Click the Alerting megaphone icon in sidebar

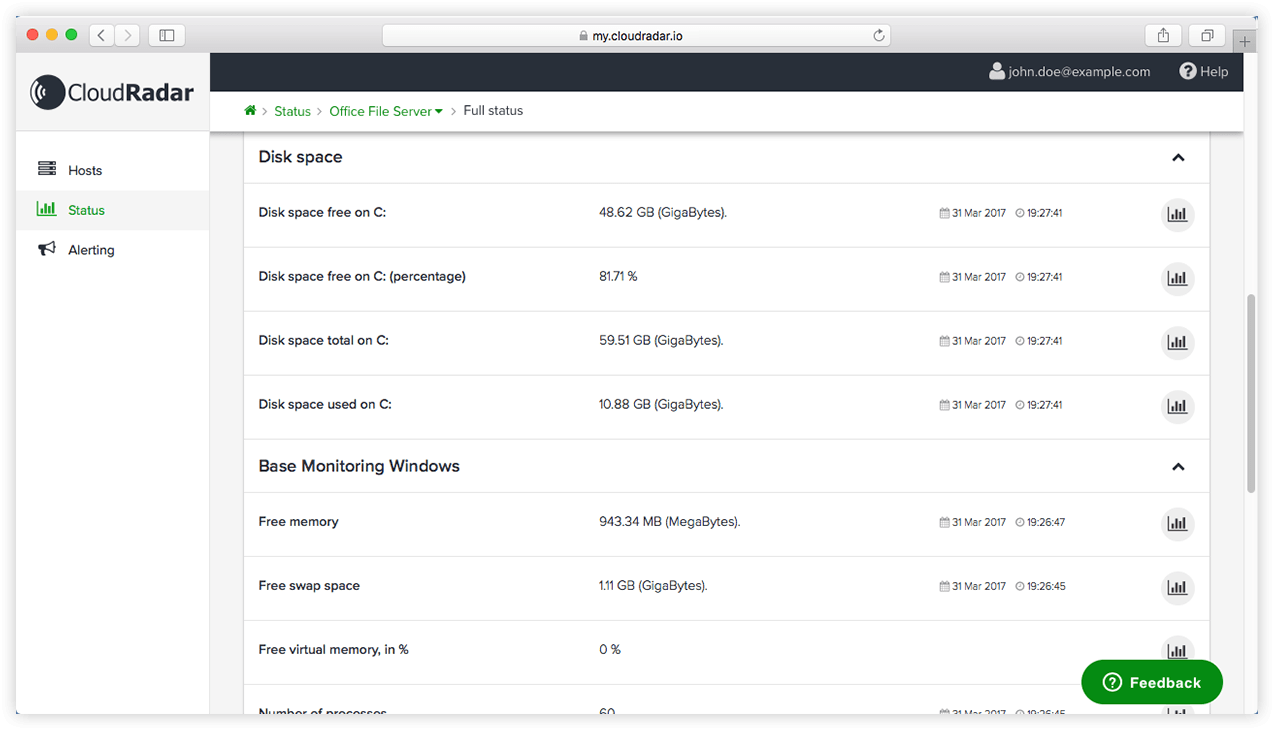tap(47, 249)
